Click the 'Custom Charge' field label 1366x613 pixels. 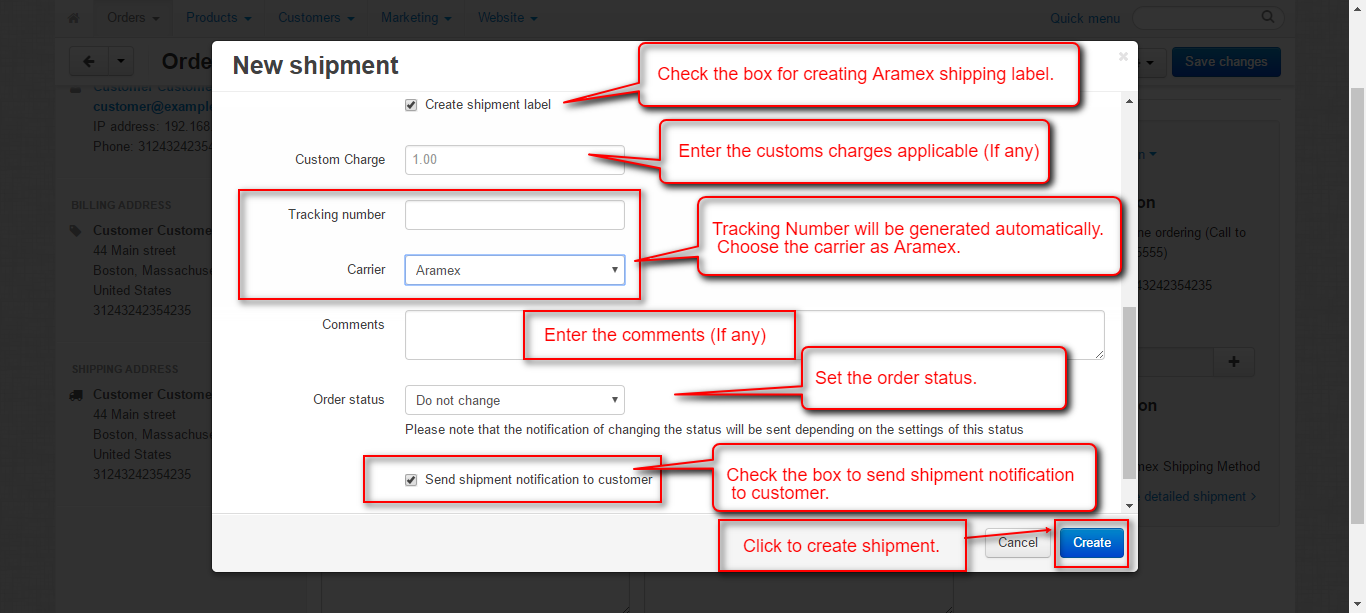click(x=340, y=160)
